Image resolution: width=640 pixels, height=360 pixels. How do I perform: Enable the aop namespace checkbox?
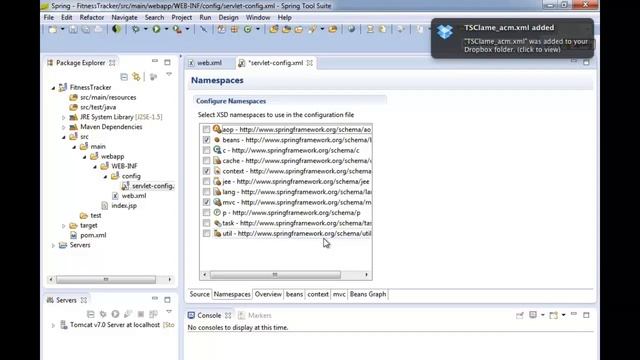tap(207, 129)
